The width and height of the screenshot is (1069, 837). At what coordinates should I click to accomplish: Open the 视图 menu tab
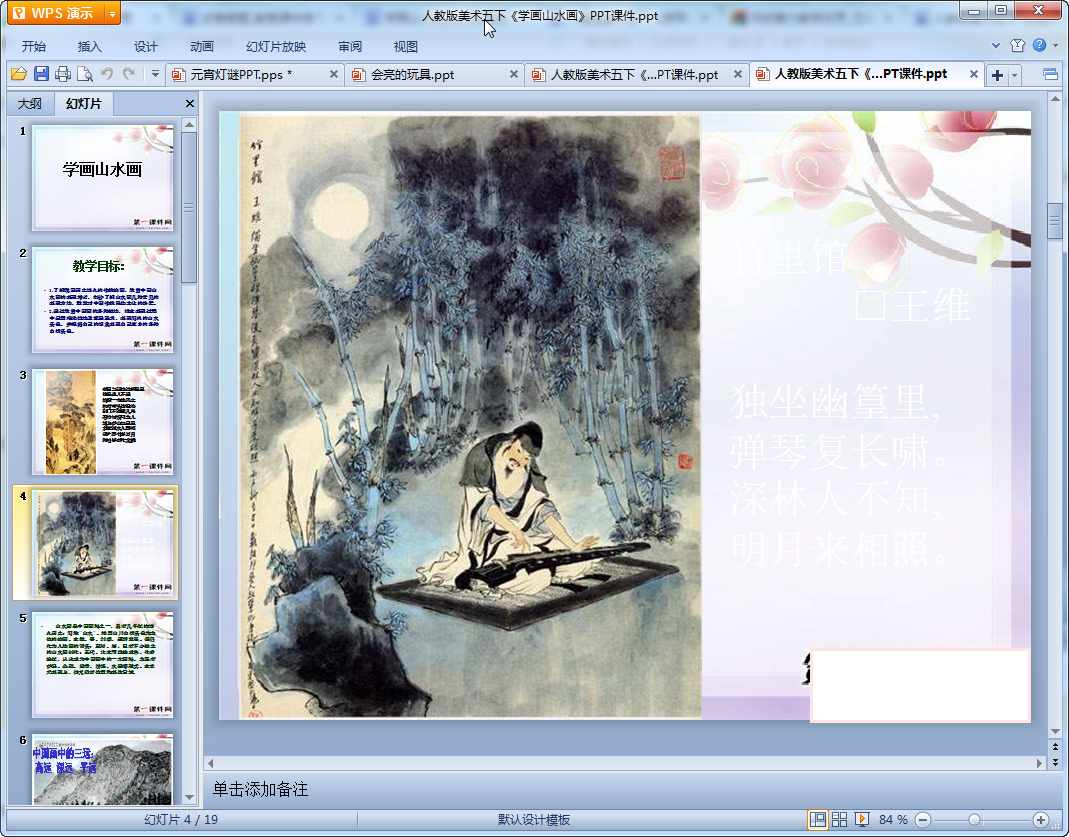coord(405,46)
